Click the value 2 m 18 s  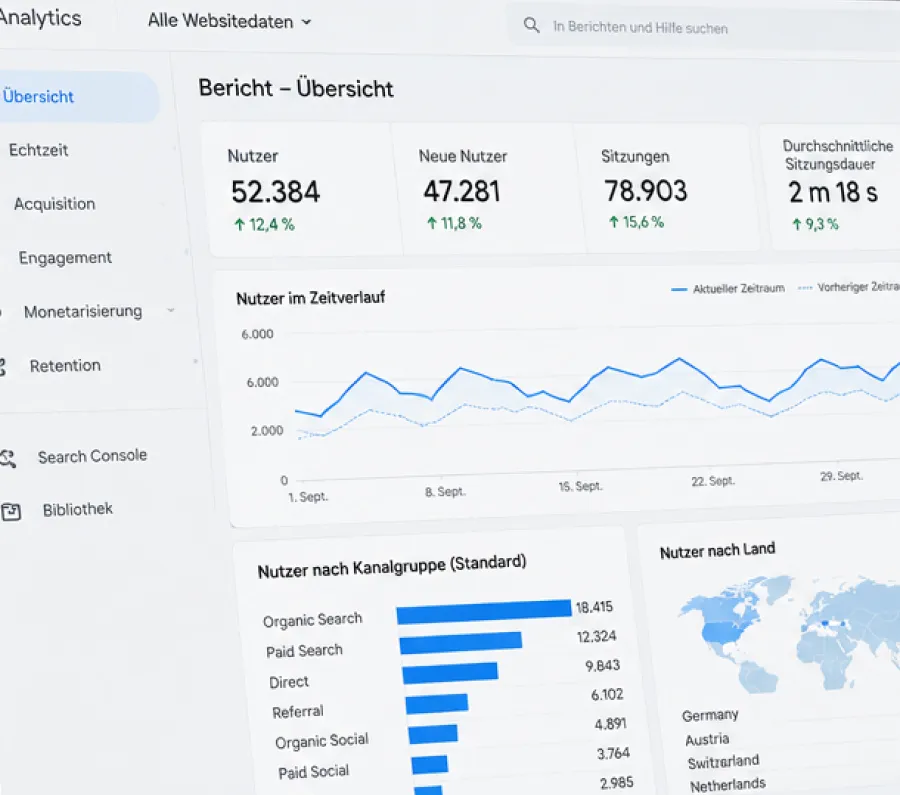[833, 192]
